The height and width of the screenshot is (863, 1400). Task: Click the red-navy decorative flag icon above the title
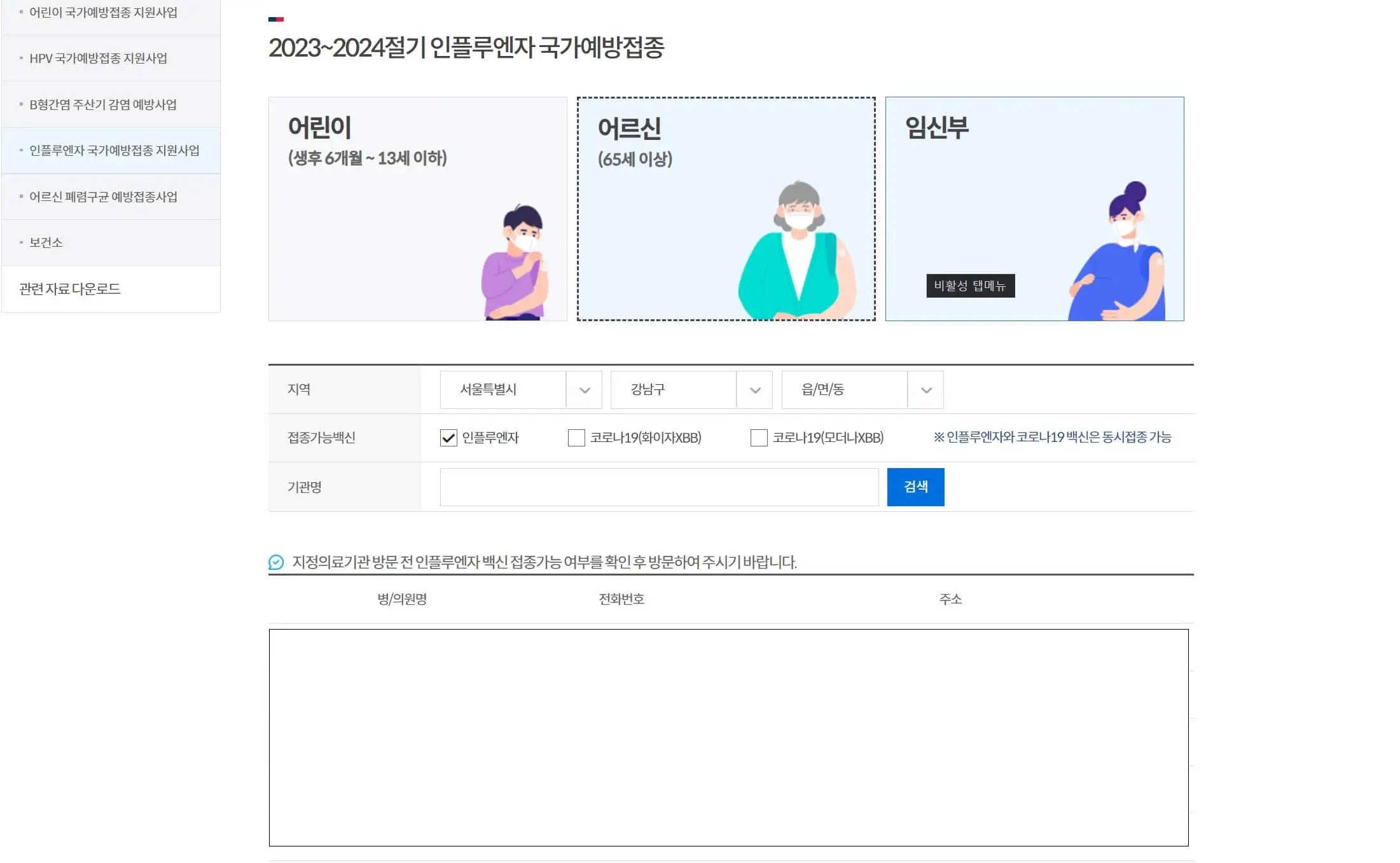276,19
